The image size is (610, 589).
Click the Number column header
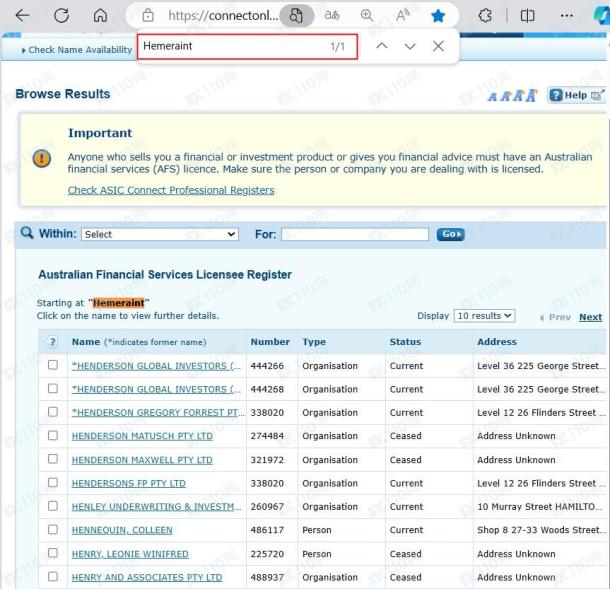pos(270,342)
